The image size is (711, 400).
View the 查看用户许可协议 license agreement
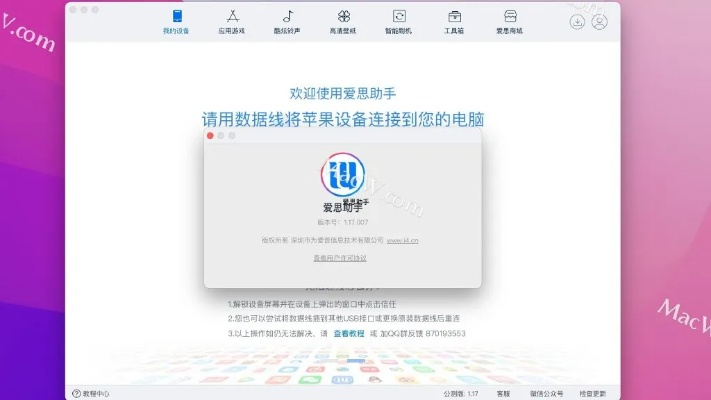tap(340, 258)
